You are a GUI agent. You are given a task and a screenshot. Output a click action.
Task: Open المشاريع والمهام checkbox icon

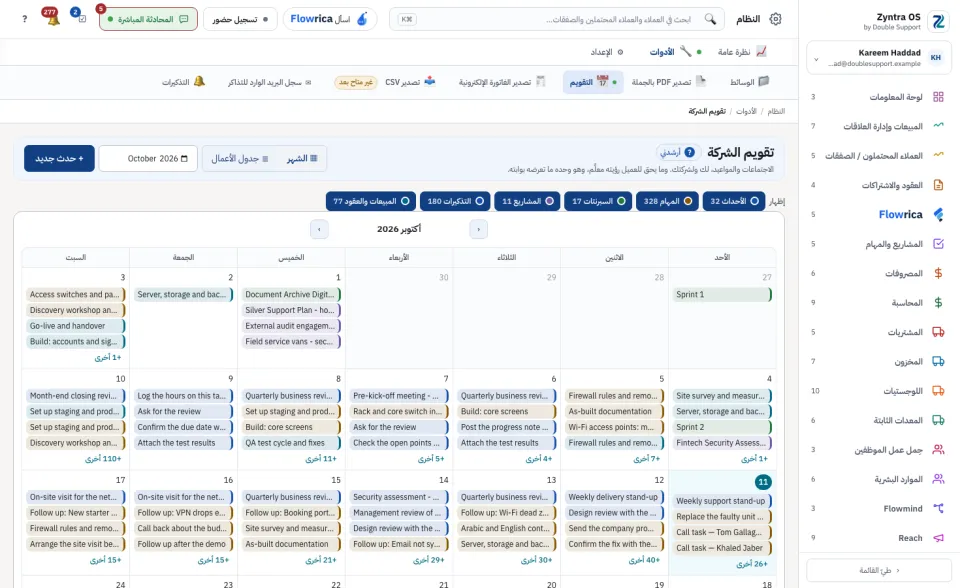click(x=938, y=244)
